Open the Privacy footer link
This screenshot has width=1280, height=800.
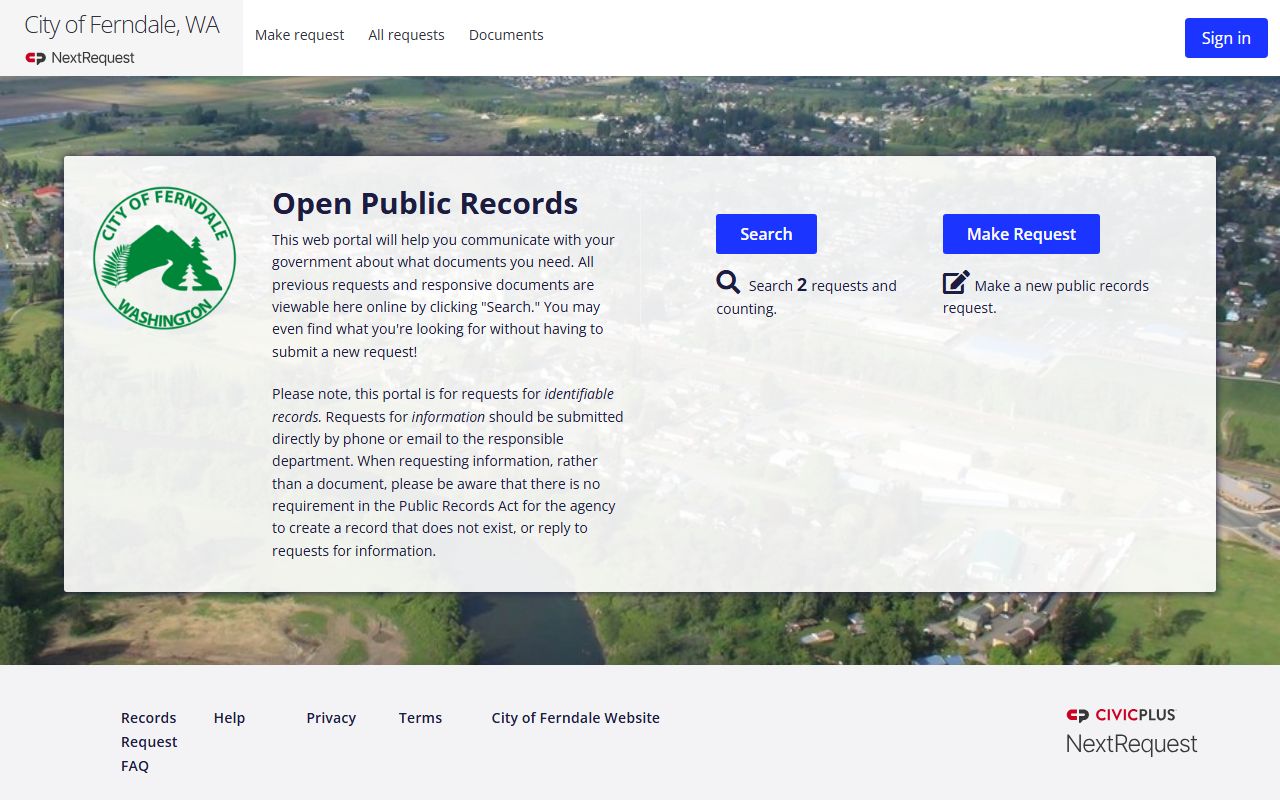331,718
